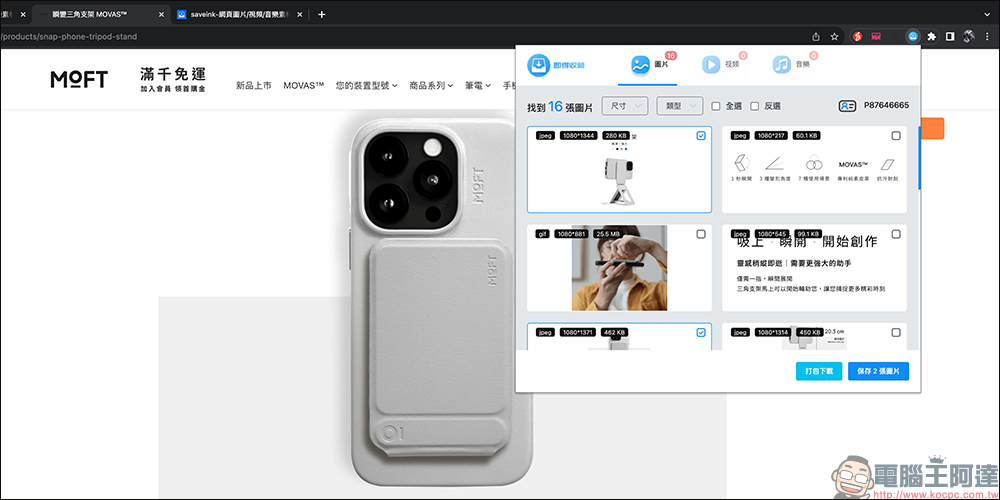Click the image list scrollbar in the popup
This screenshot has width=1000, height=500.
coord(918,150)
